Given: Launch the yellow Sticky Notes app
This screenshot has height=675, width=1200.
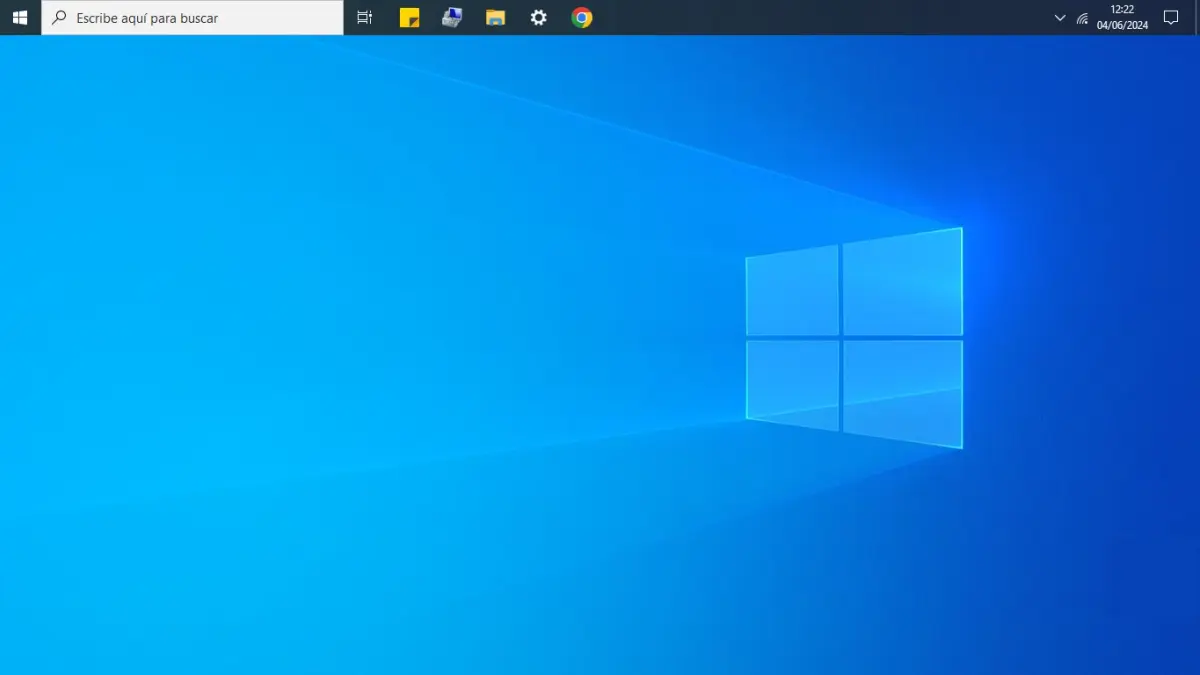Looking at the screenshot, I should [x=409, y=18].
